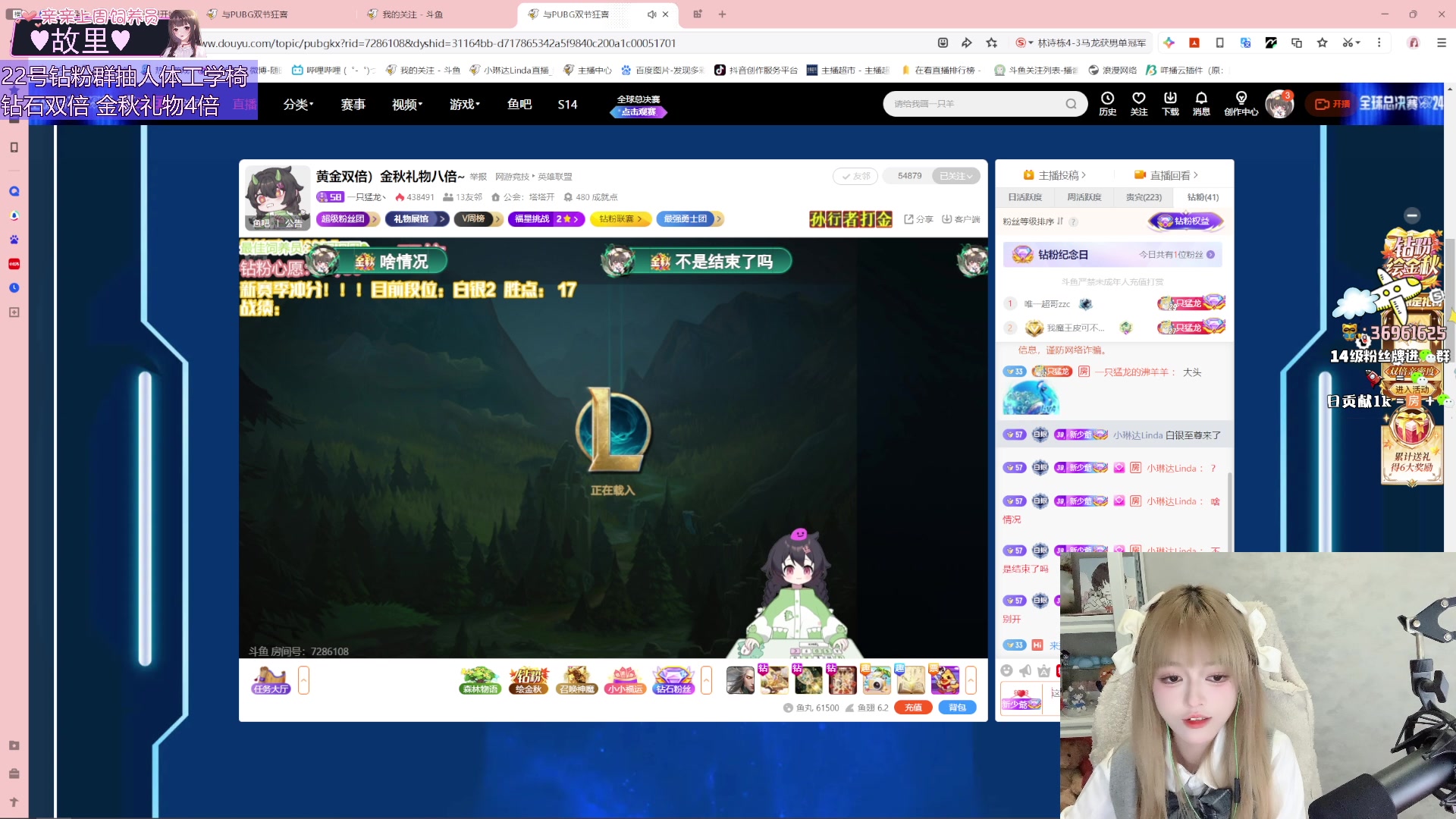
Task: Select the camera gift thumbnail
Action: coord(877,680)
